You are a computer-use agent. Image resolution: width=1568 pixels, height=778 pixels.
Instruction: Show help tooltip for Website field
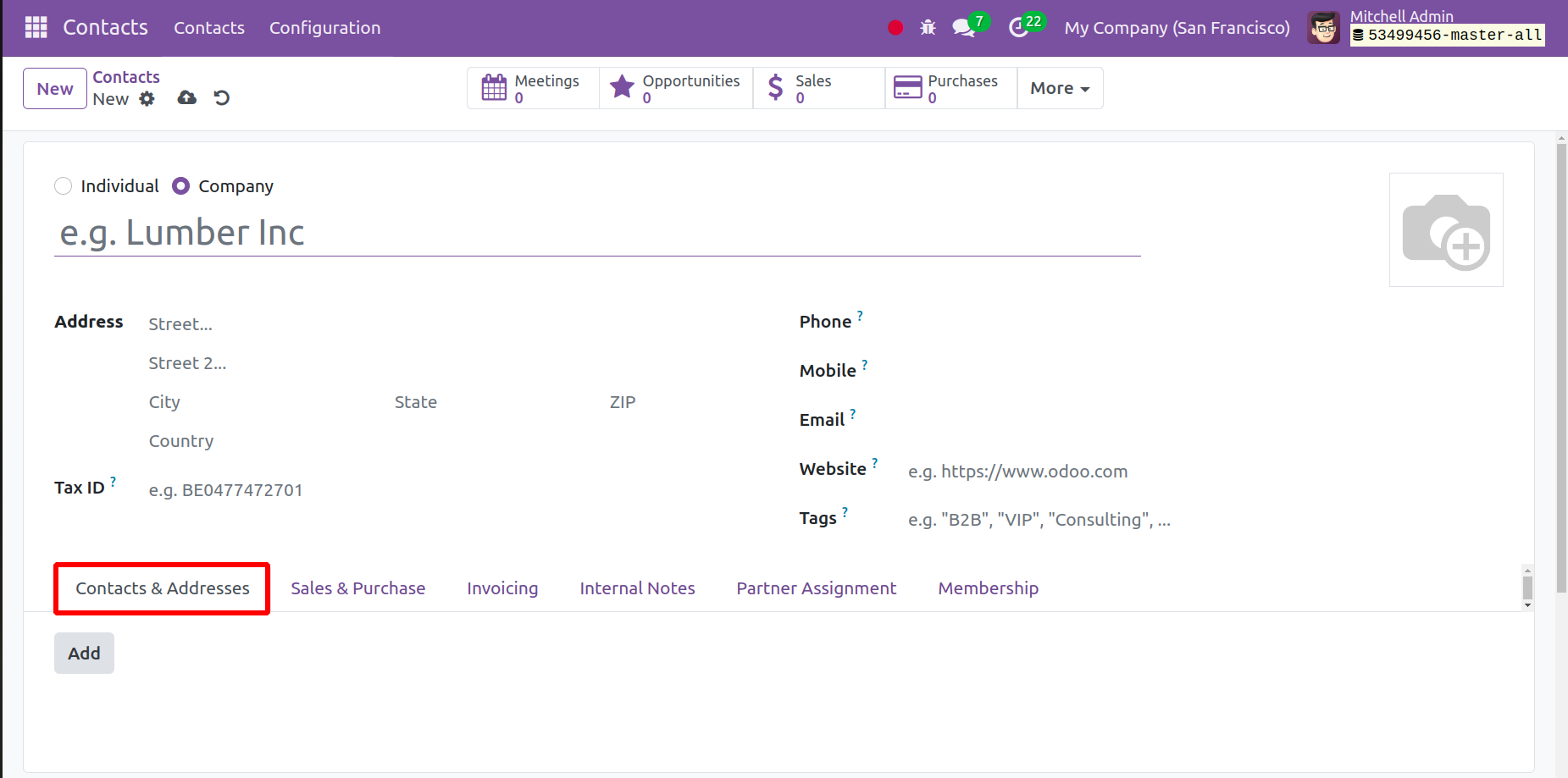(875, 462)
